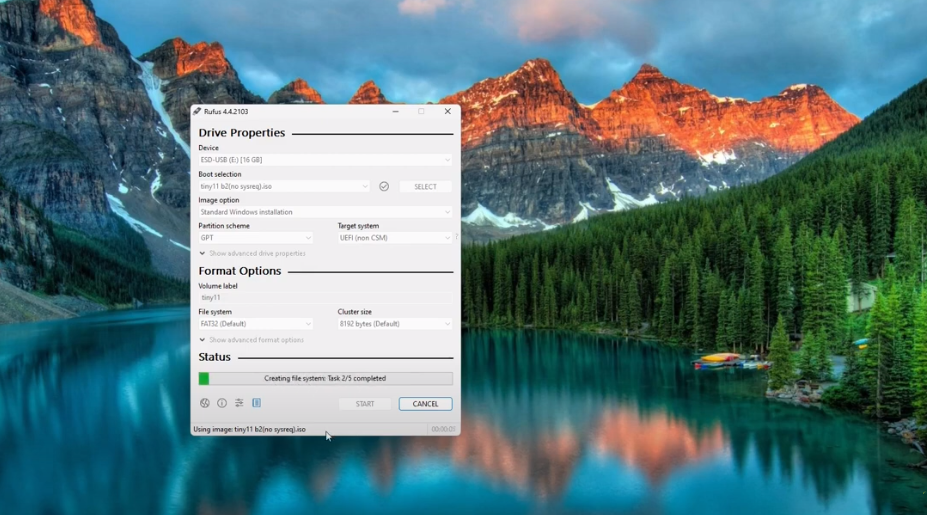The width and height of the screenshot is (927, 515).
Task: Open the File system FAT32 dropdown
Action: click(x=255, y=324)
